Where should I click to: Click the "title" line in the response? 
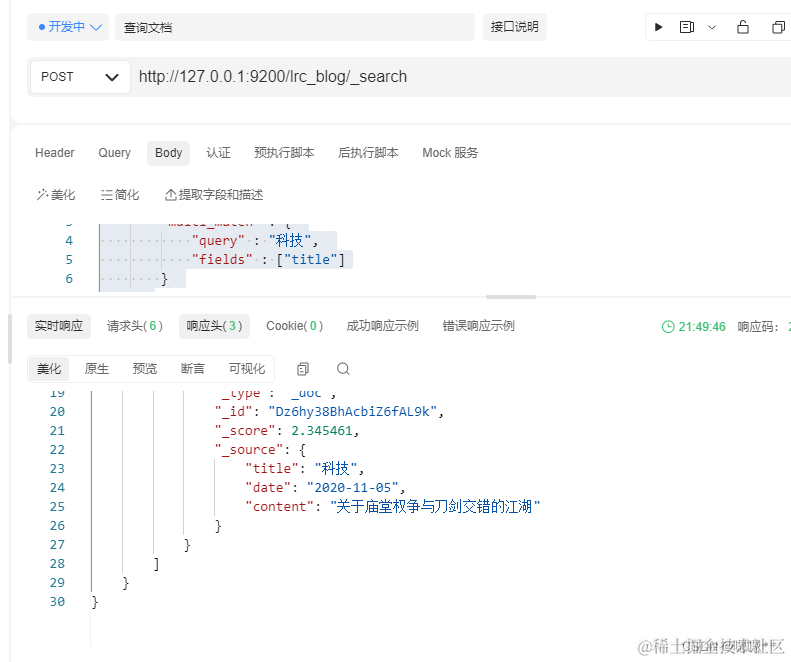304,469
